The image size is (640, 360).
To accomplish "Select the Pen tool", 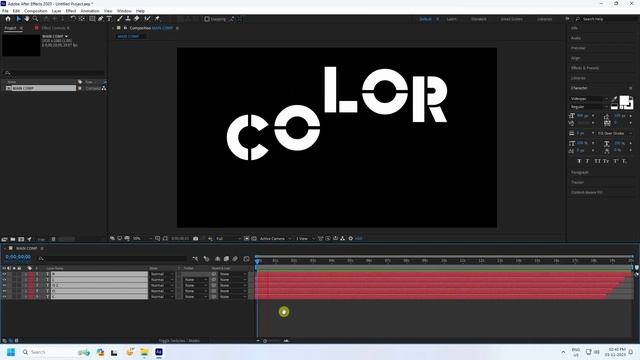I will pyautogui.click(x=101, y=19).
